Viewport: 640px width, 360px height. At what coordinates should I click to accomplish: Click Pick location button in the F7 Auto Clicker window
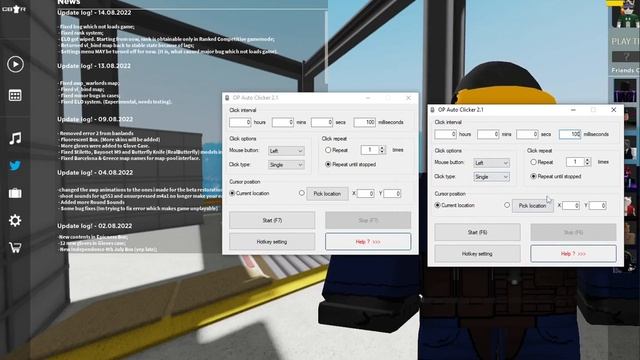(327, 194)
